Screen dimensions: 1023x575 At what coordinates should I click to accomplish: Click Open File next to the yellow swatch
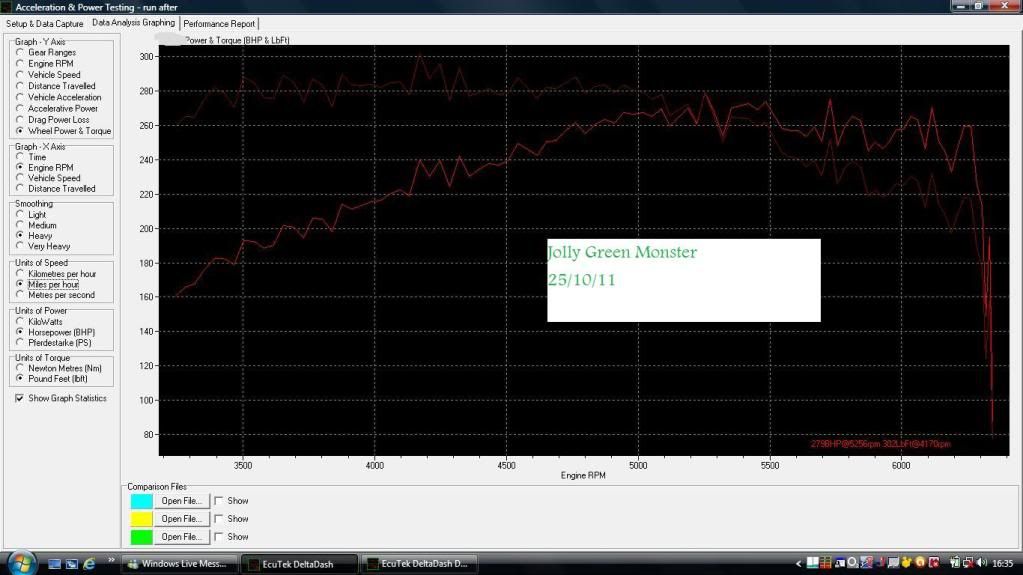[182, 519]
